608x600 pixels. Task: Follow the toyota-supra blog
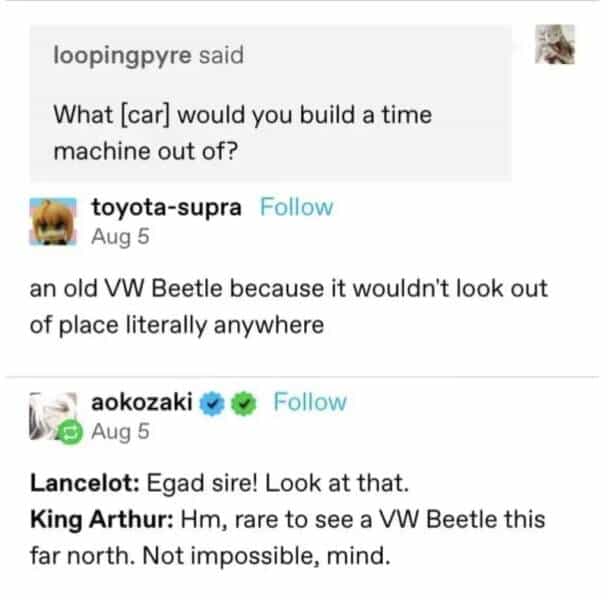pos(296,207)
